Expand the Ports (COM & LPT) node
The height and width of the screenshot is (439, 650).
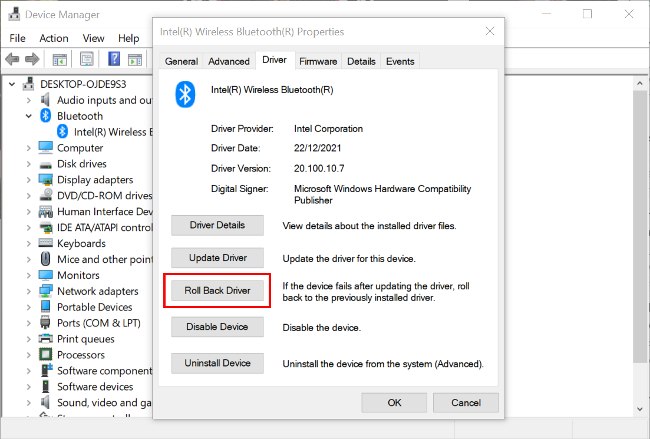click(29, 323)
